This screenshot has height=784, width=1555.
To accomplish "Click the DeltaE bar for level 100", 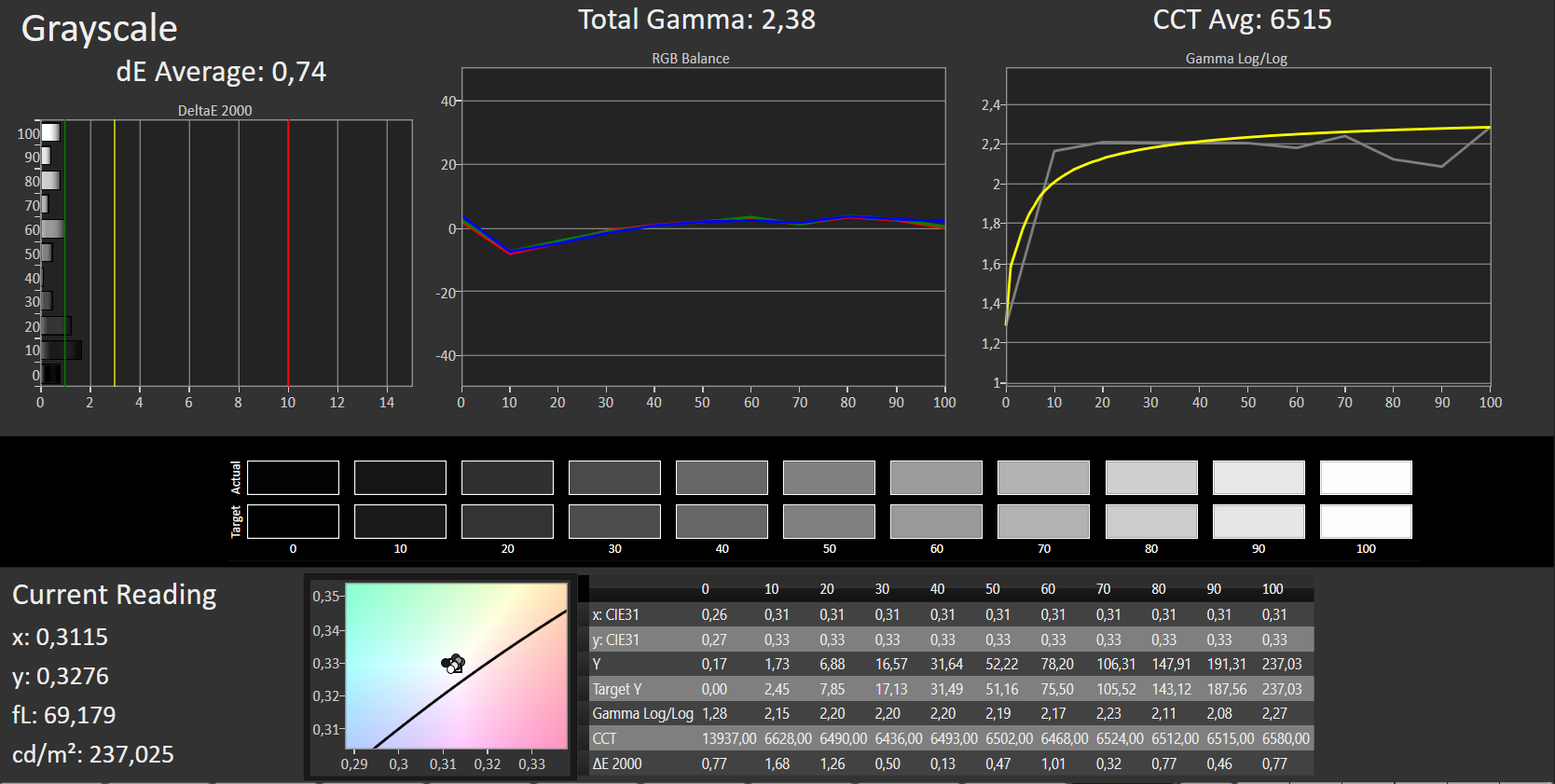I will tap(50, 132).
